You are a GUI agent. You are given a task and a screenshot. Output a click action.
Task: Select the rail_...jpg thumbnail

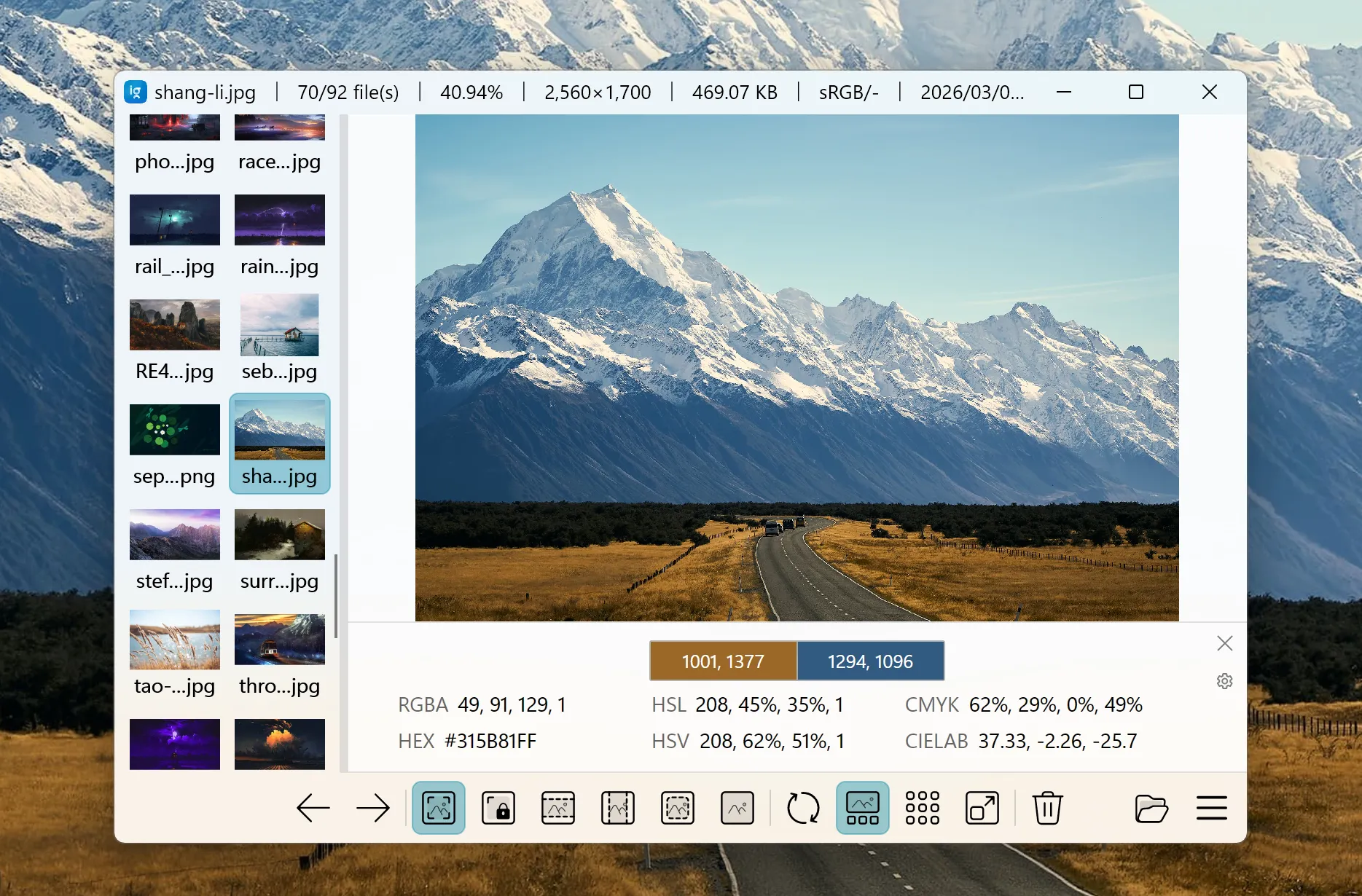[x=175, y=235]
